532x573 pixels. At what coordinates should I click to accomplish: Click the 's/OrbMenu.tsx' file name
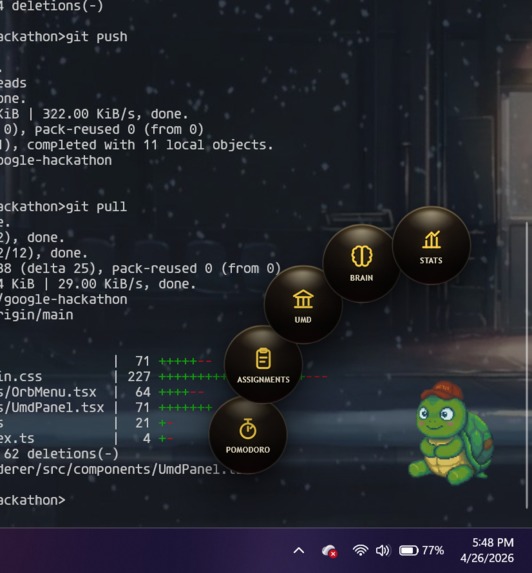pos(48,392)
